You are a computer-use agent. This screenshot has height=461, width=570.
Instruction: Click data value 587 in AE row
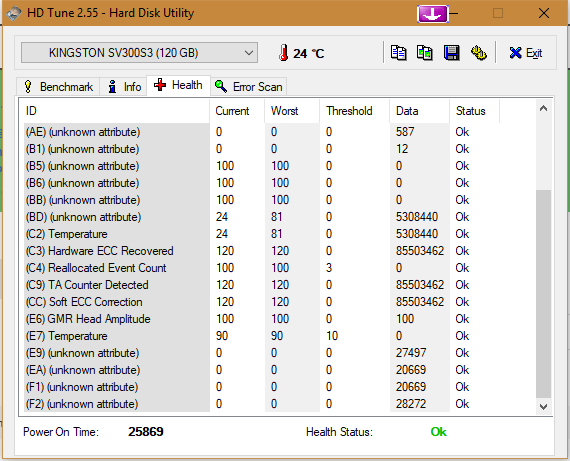coord(405,132)
